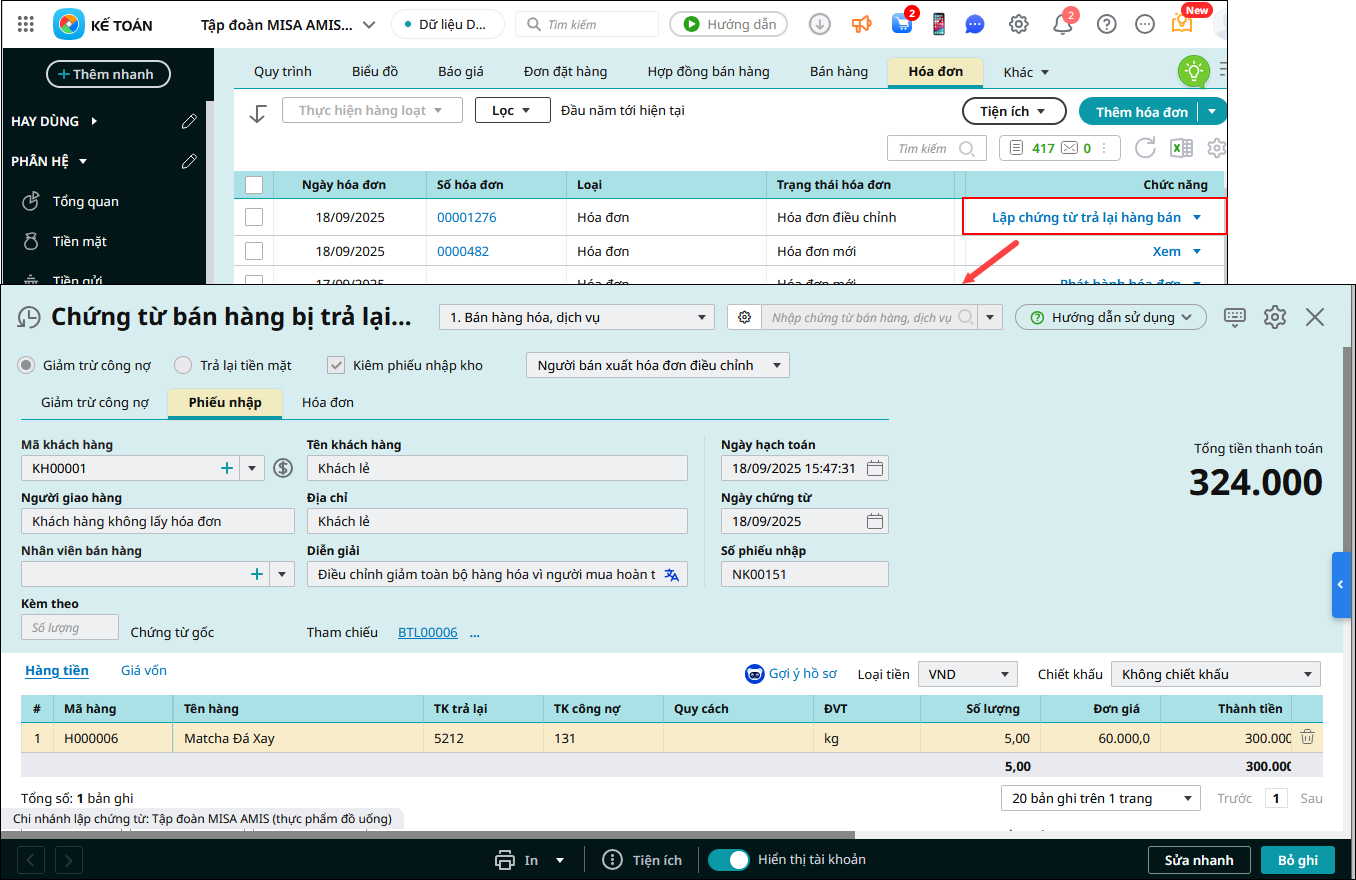Click the Số lượng attachment input field

(x=70, y=627)
